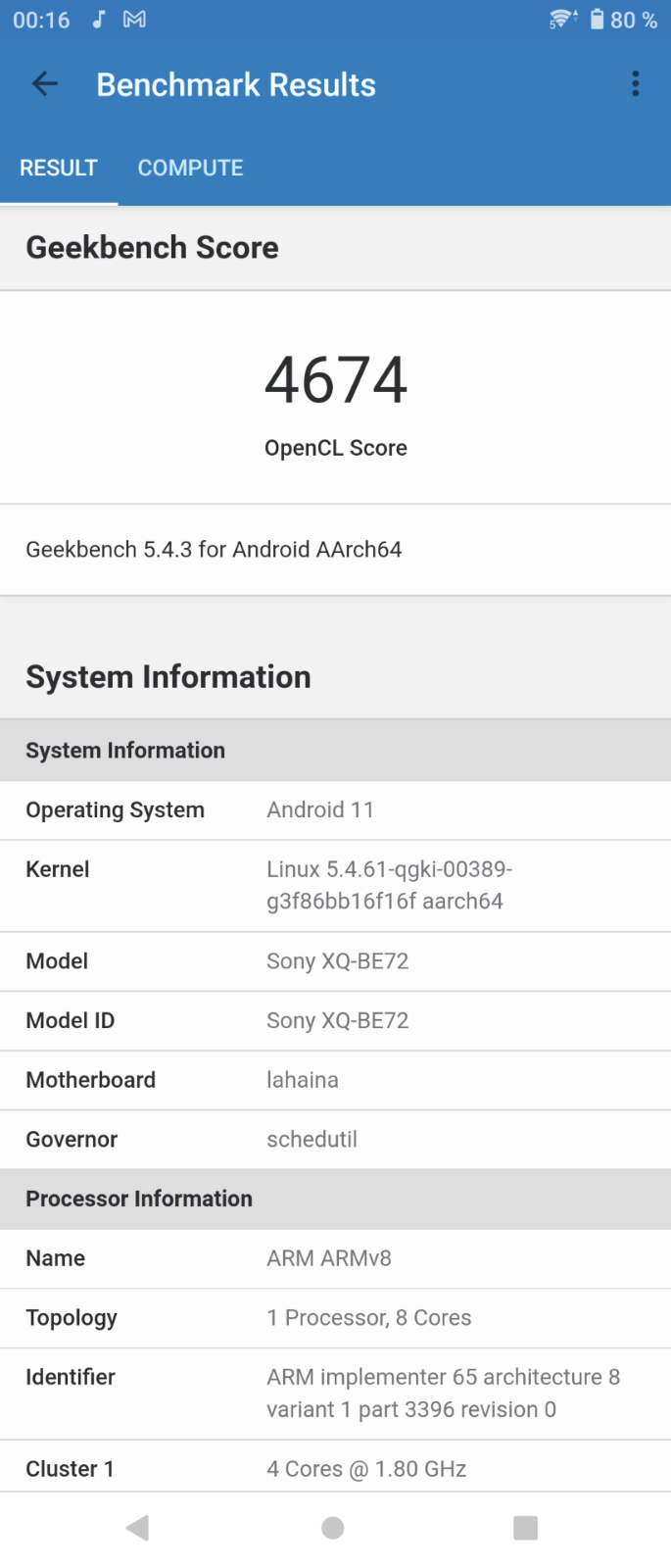The image size is (671, 1568).
Task: Tap the Gmail notification icon
Action: pos(134,20)
